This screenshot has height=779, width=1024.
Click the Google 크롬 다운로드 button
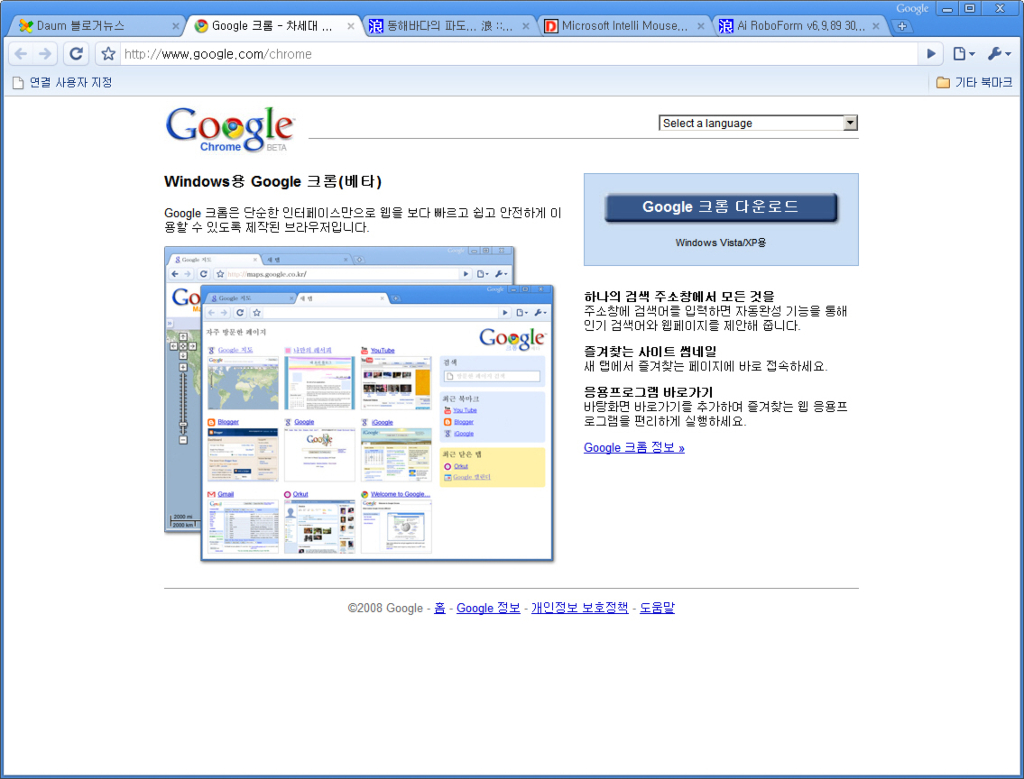point(721,208)
